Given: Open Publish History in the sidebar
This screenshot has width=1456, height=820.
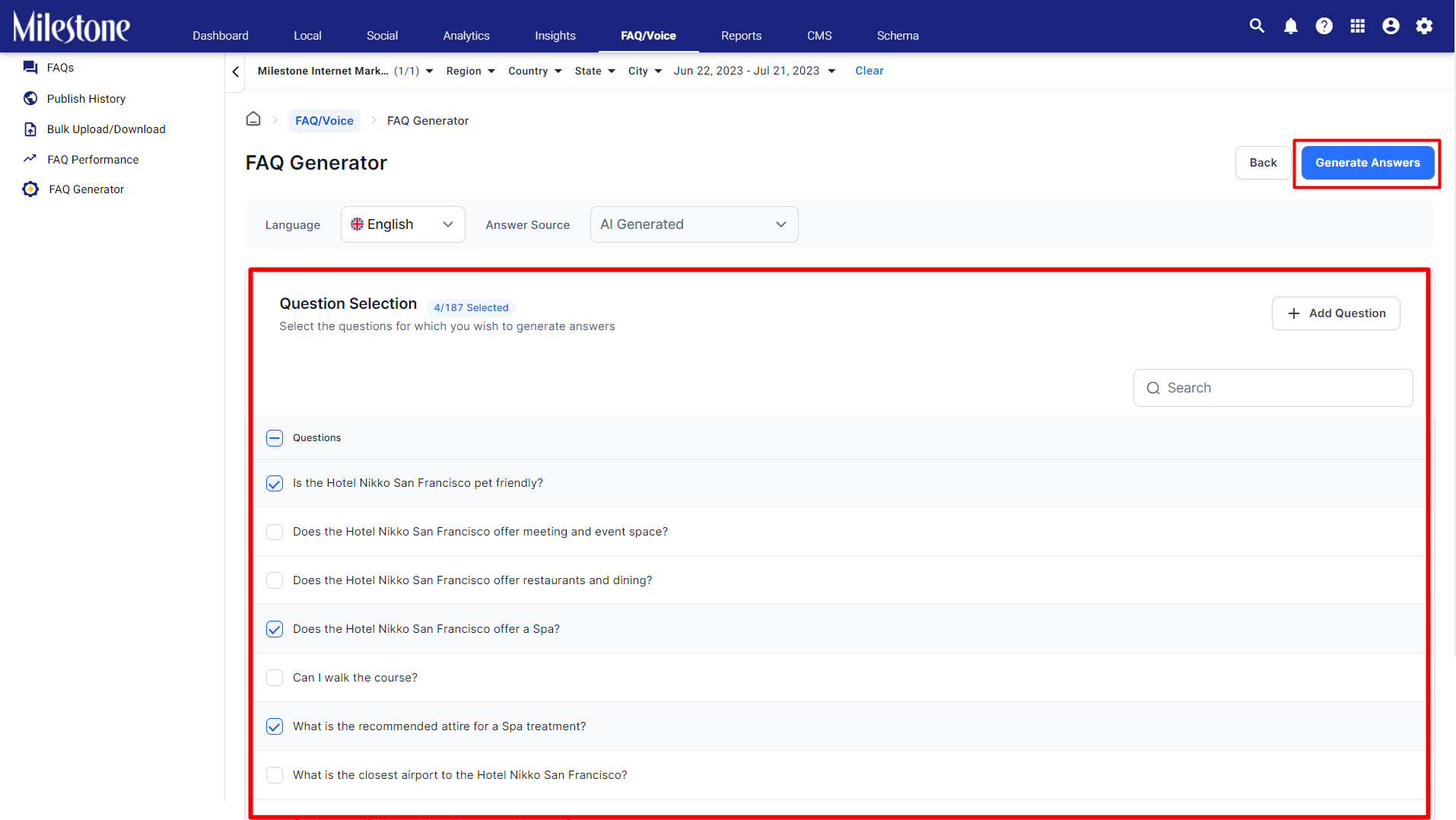Looking at the screenshot, I should click(x=86, y=99).
